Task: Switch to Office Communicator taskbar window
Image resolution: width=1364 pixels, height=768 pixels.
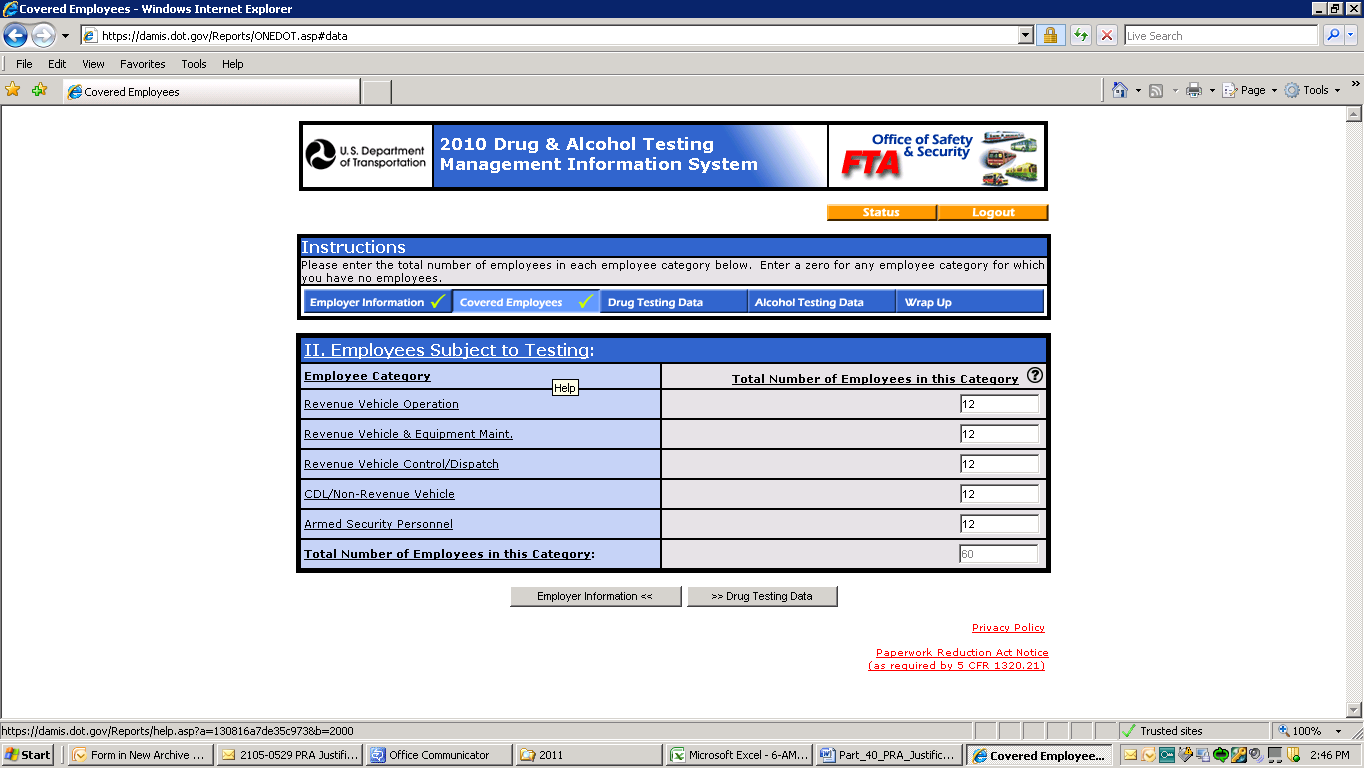Action: [439, 755]
